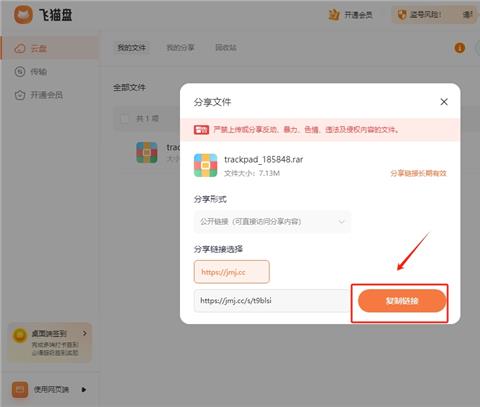Switch to 我的文件 tab

(132, 48)
